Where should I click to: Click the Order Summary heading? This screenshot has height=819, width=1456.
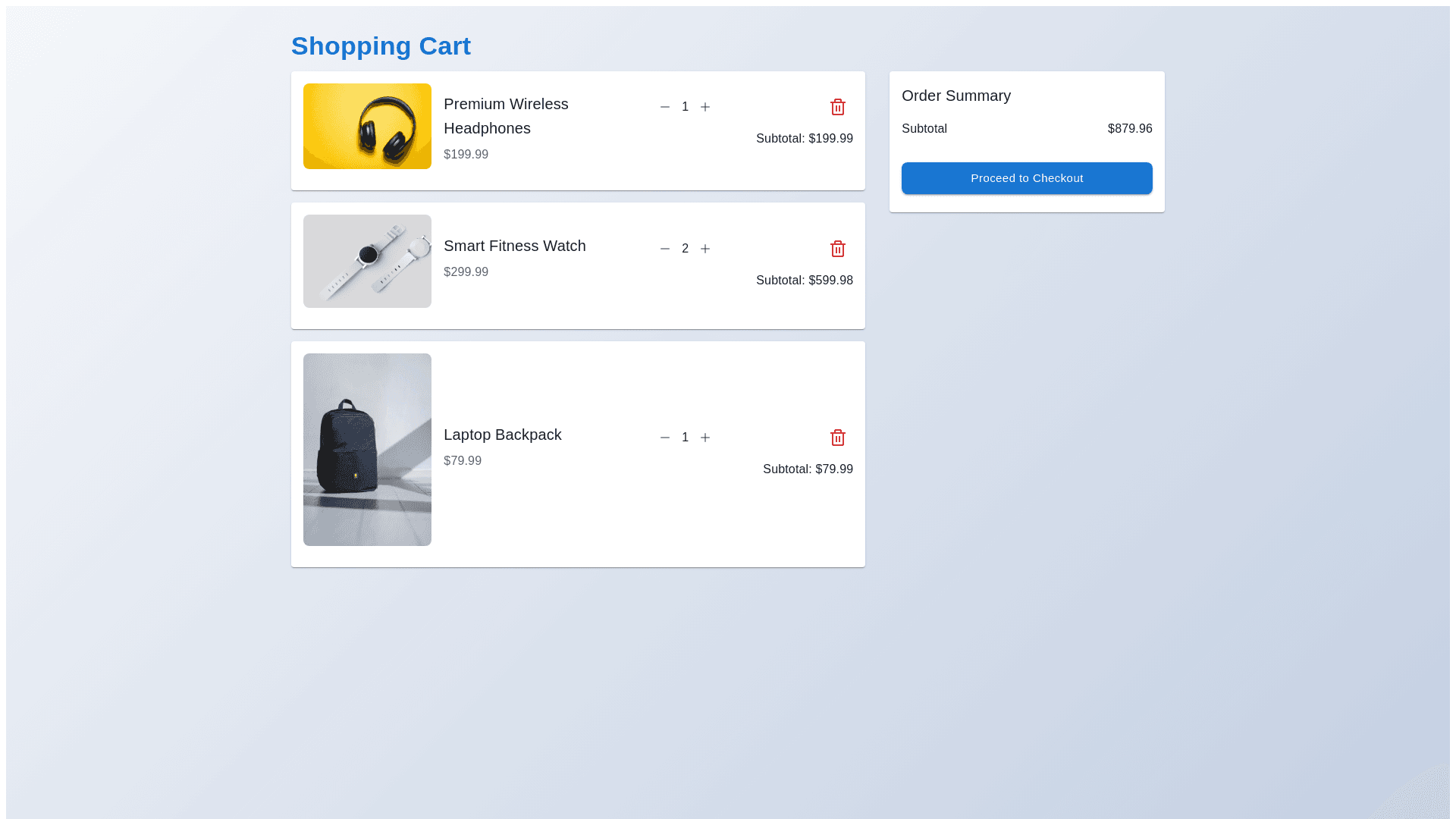pos(955,96)
